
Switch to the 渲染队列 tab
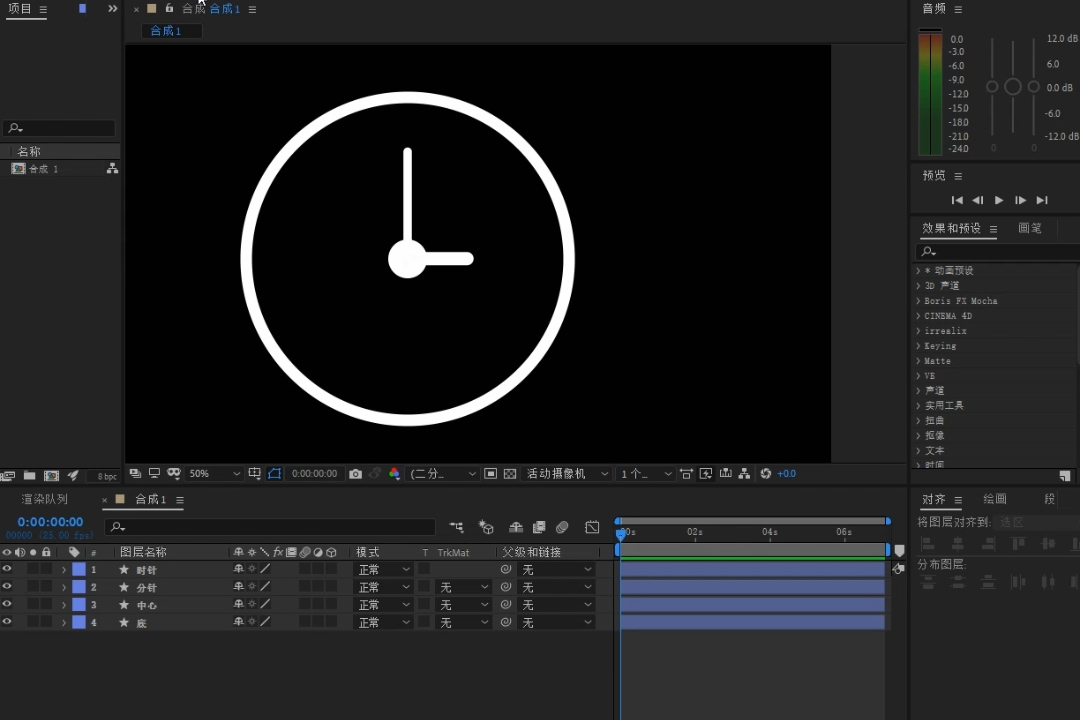(45, 499)
